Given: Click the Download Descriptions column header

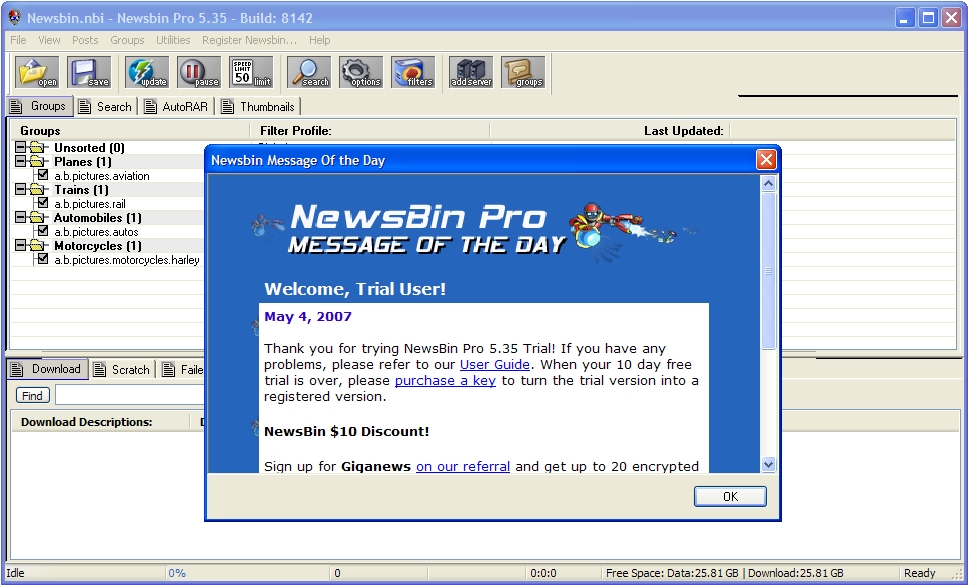Looking at the screenshot, I should (100, 422).
